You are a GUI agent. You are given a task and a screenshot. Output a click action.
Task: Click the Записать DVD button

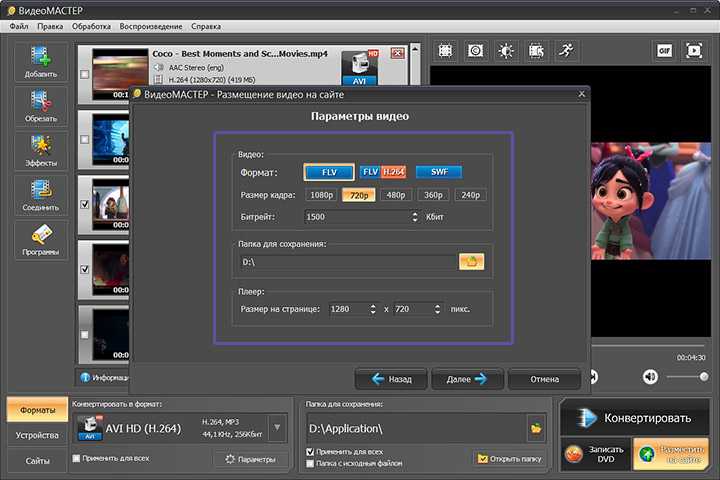(596, 454)
